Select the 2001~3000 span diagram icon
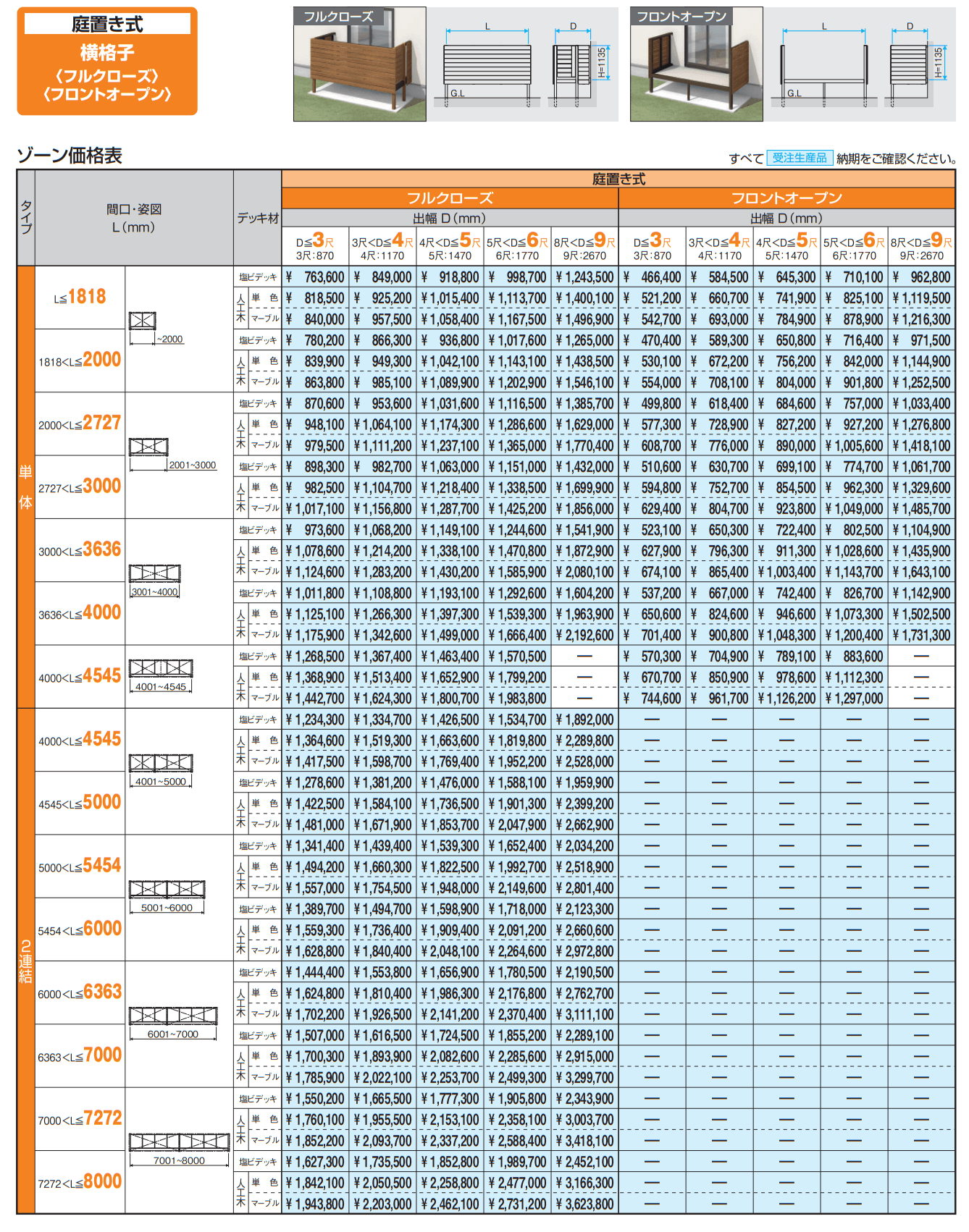 (x=148, y=447)
